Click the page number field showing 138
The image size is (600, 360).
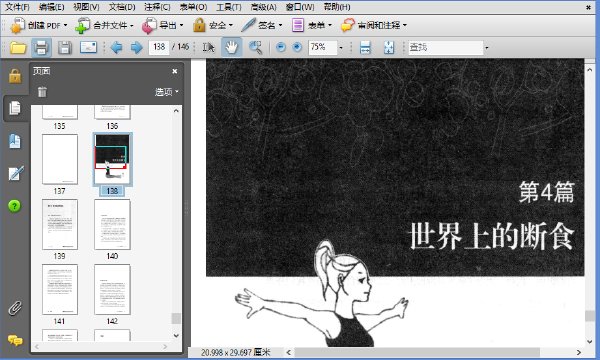tap(159, 47)
